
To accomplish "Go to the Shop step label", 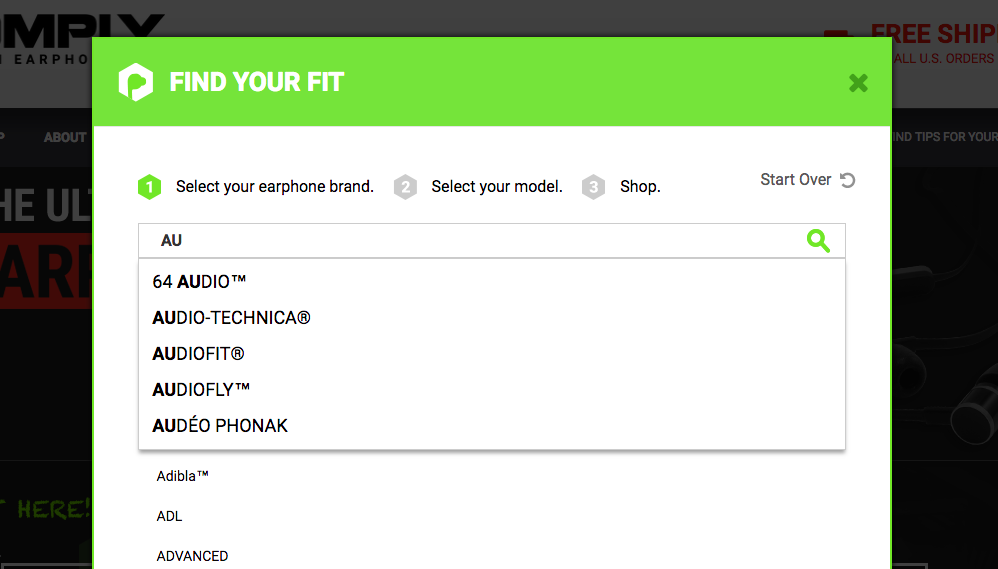I will pyautogui.click(x=640, y=186).
